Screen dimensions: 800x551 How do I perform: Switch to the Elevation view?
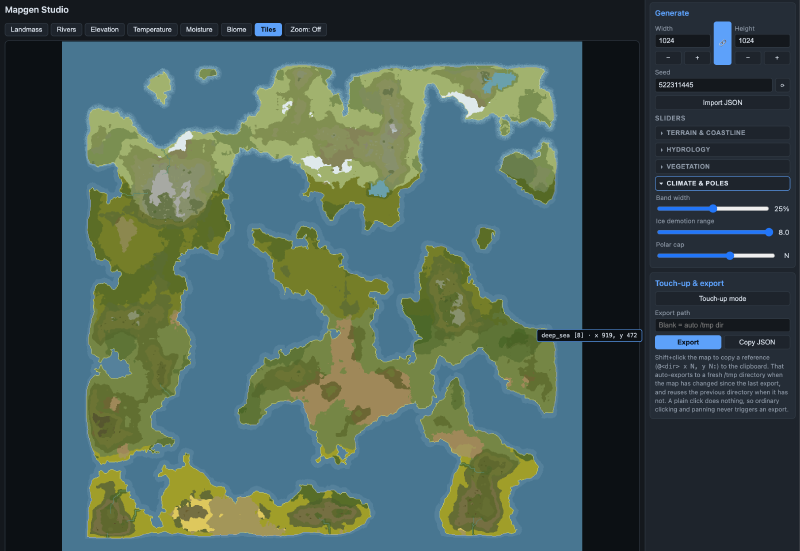click(x=105, y=30)
